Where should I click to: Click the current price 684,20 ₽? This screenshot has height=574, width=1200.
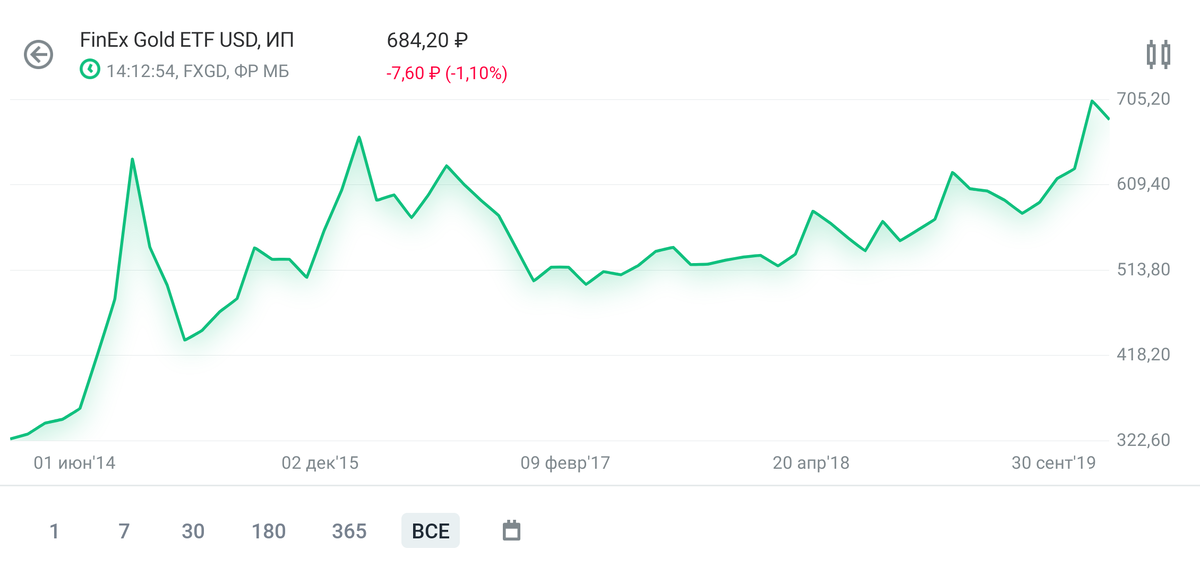[x=428, y=41]
